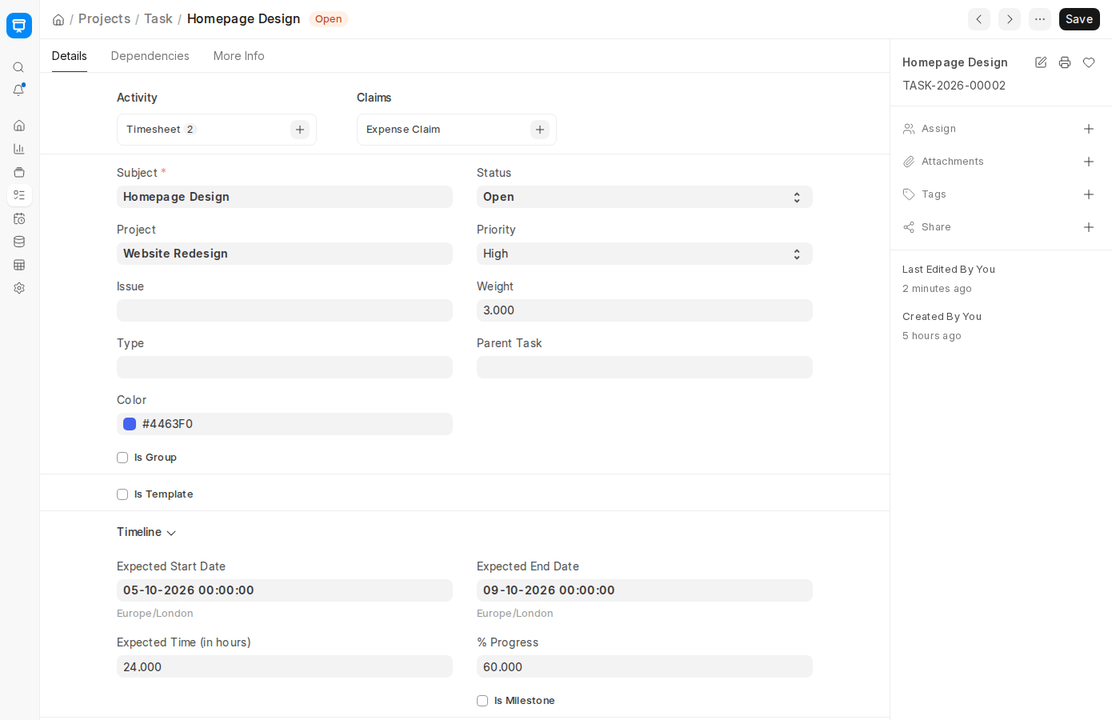Open the Timesheet activity link
Image resolution: width=1120 pixels, height=720 pixels.
[153, 129]
